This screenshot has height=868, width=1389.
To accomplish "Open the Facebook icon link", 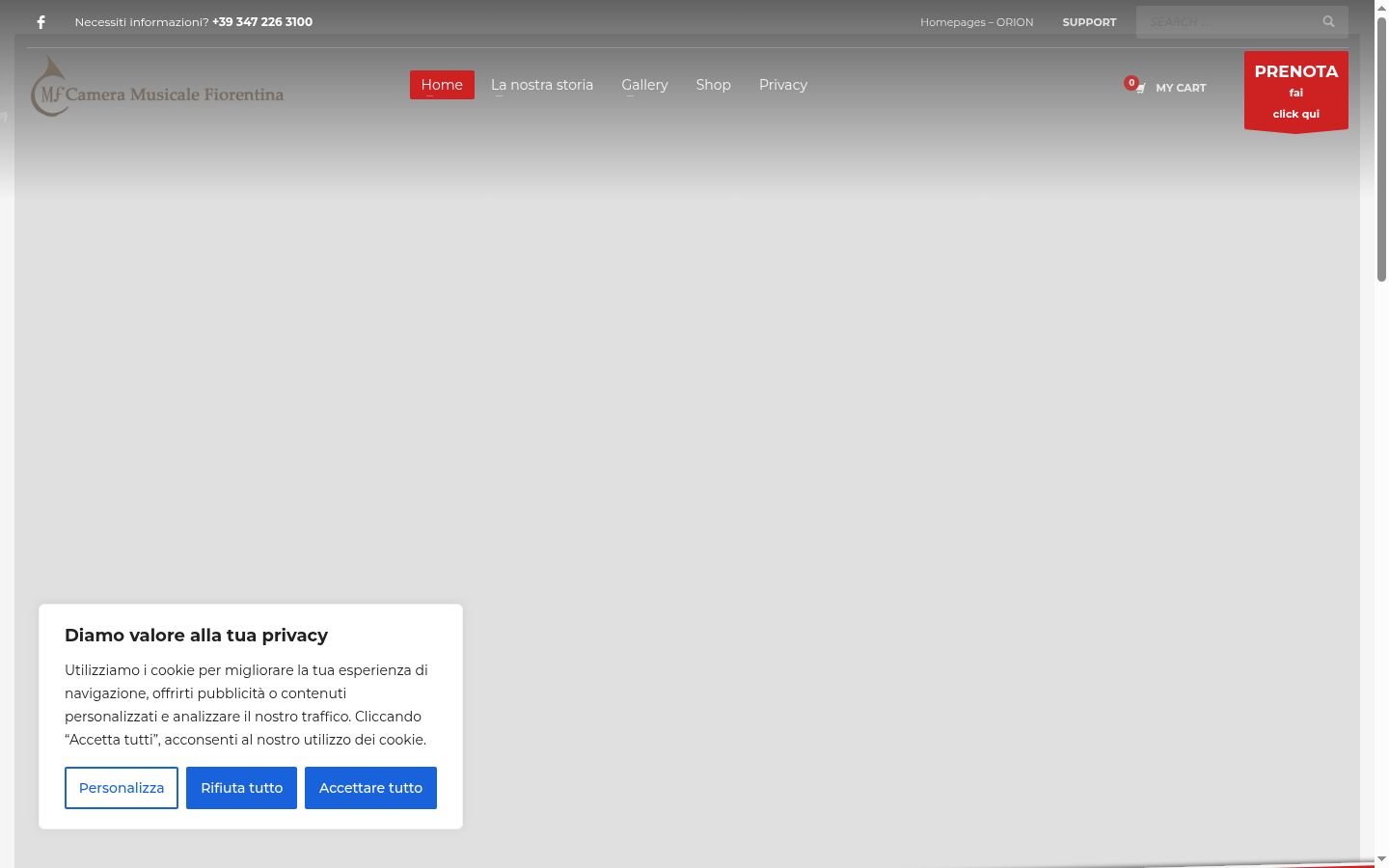I will coord(41,22).
